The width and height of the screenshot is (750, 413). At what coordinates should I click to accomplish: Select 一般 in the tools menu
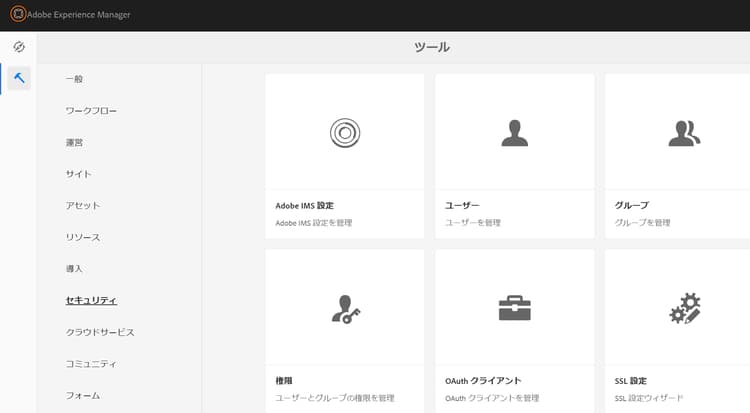pos(74,79)
